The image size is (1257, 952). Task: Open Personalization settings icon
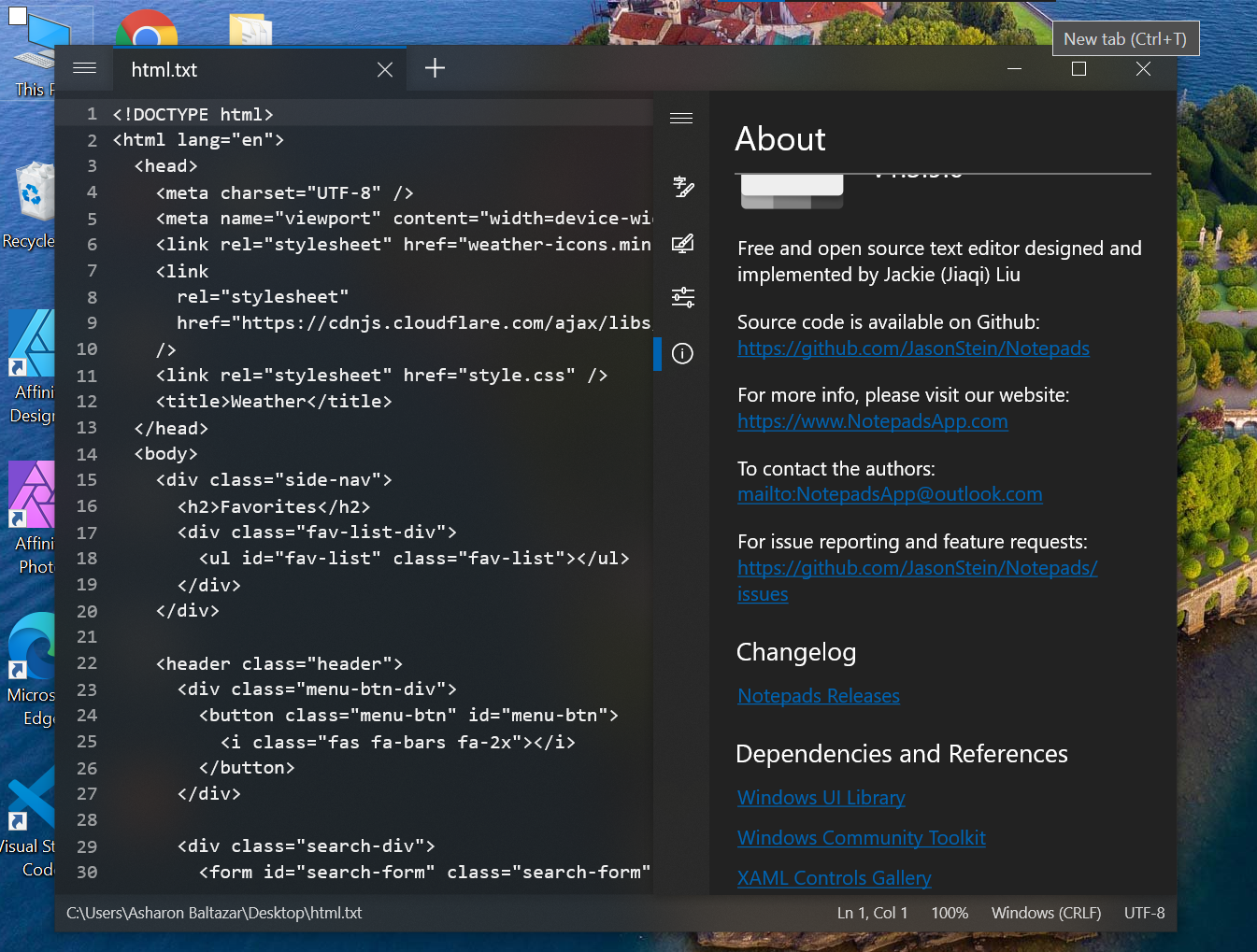pos(683,244)
